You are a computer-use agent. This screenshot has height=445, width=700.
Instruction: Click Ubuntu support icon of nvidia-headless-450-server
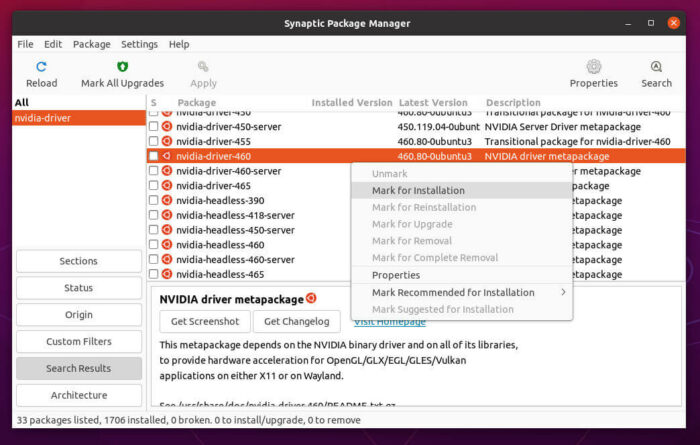[x=167, y=229]
